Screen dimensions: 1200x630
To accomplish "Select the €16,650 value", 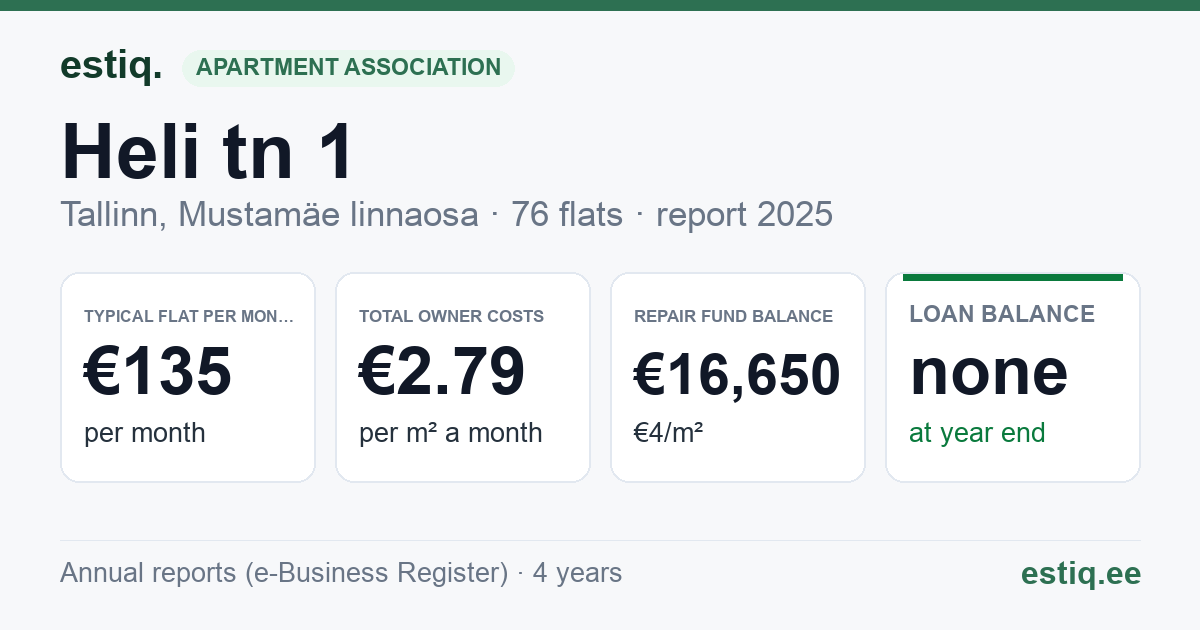I will coord(737,375).
